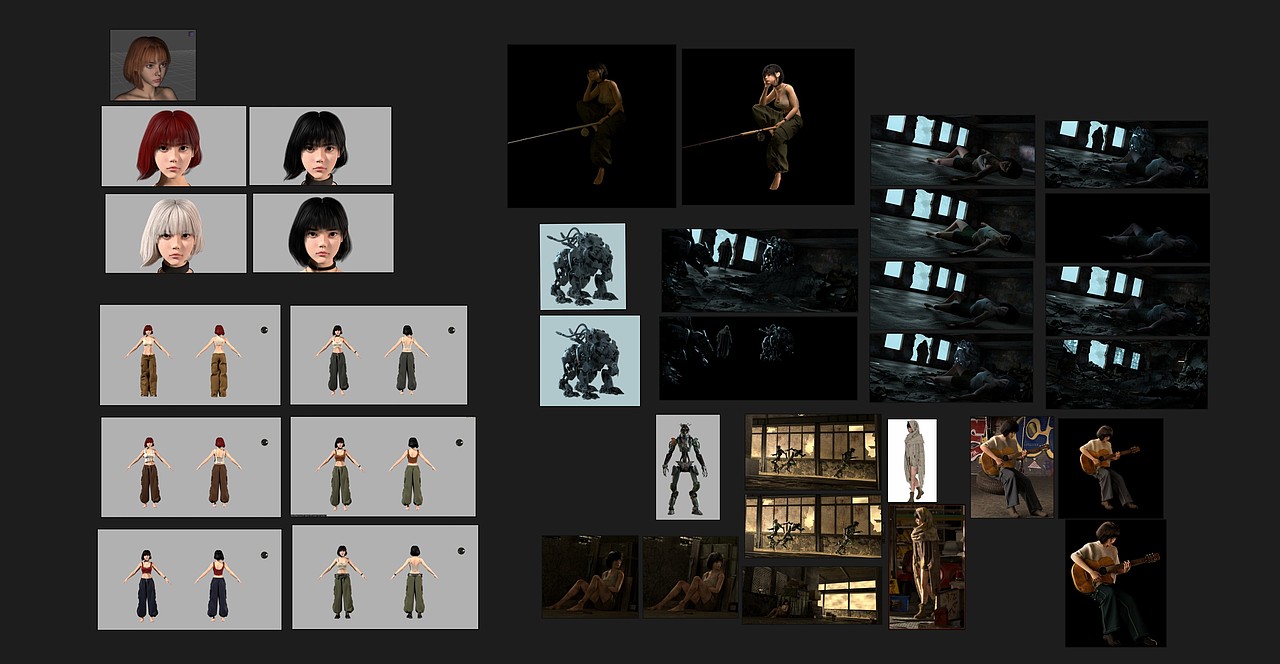This screenshot has height=664, width=1280.
Task: Select the underexposed girl-on-pole render
Action: click(x=591, y=126)
